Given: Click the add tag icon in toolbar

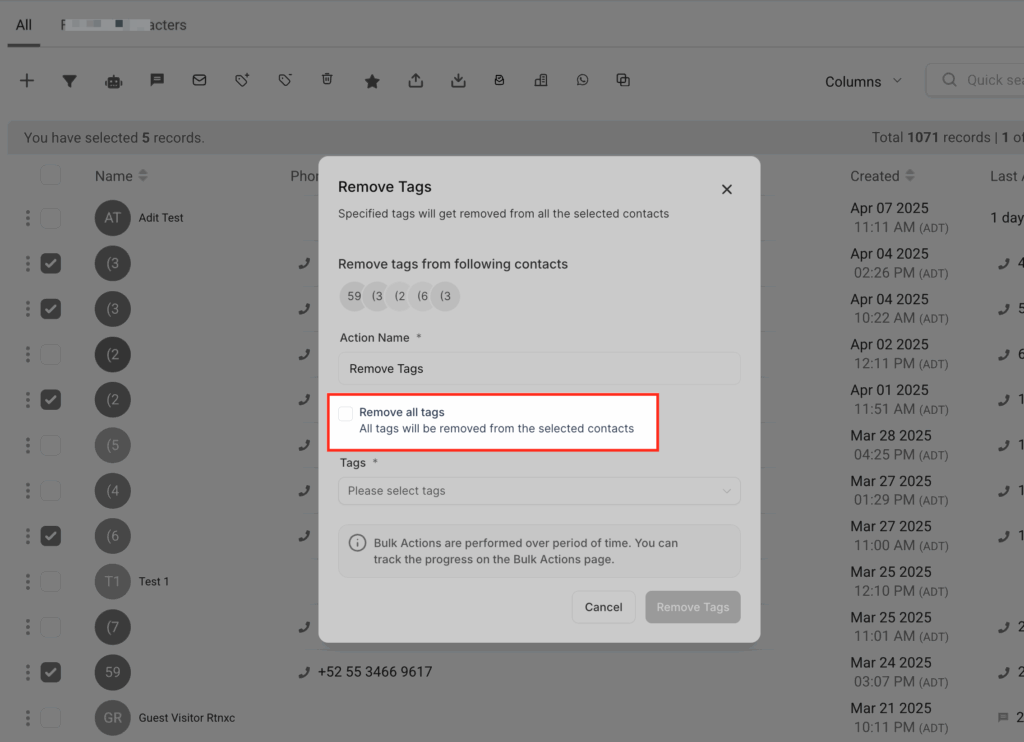Looking at the screenshot, I should coord(242,80).
